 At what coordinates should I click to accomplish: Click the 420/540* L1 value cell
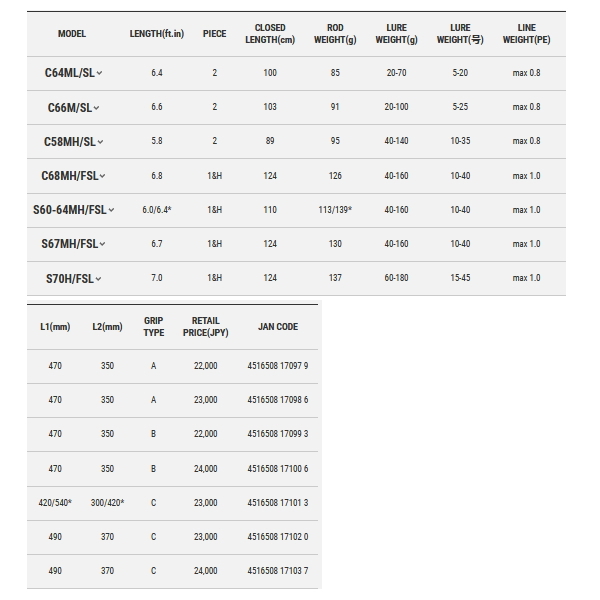click(x=55, y=503)
